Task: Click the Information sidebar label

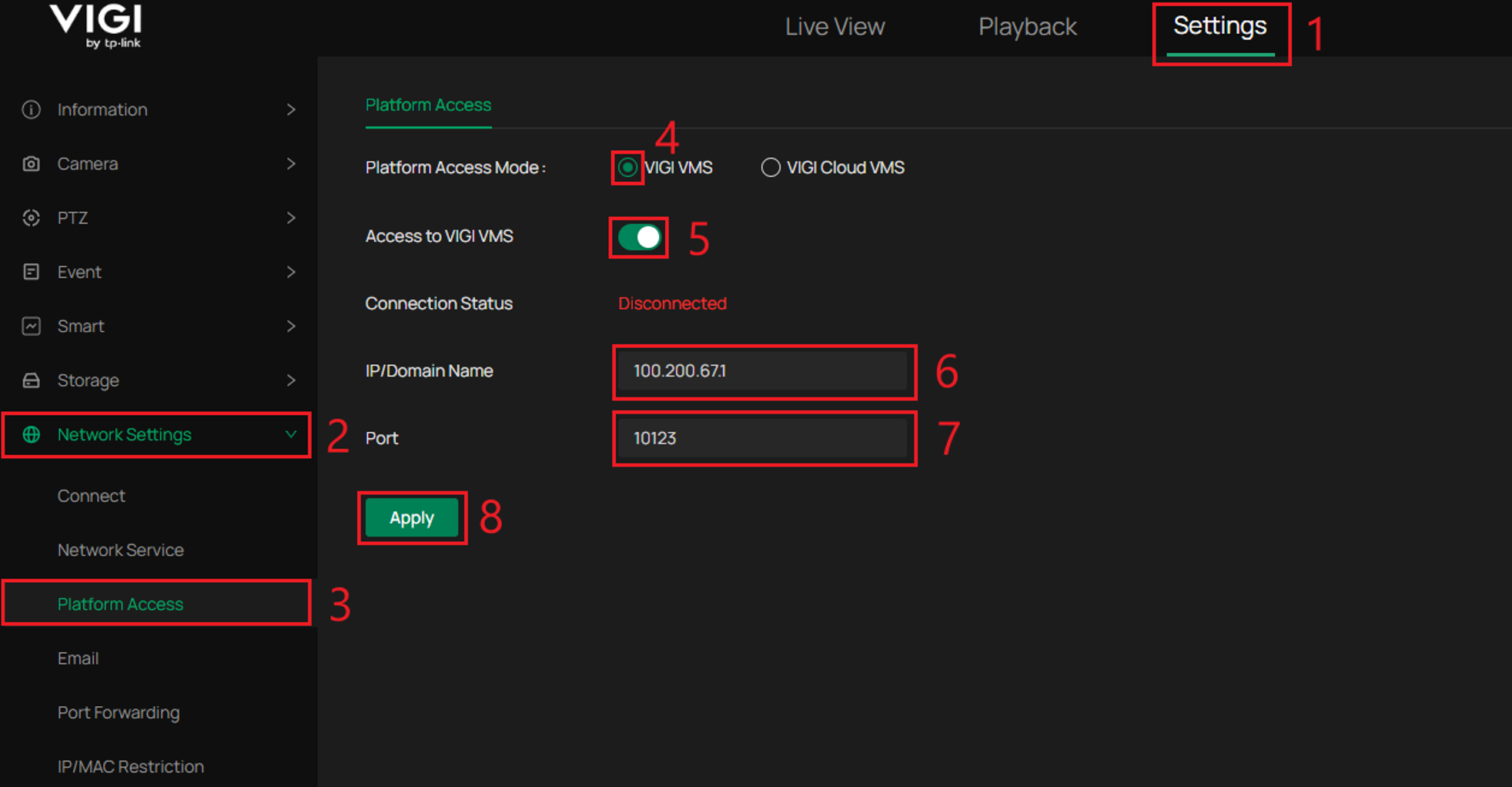Action: click(102, 109)
